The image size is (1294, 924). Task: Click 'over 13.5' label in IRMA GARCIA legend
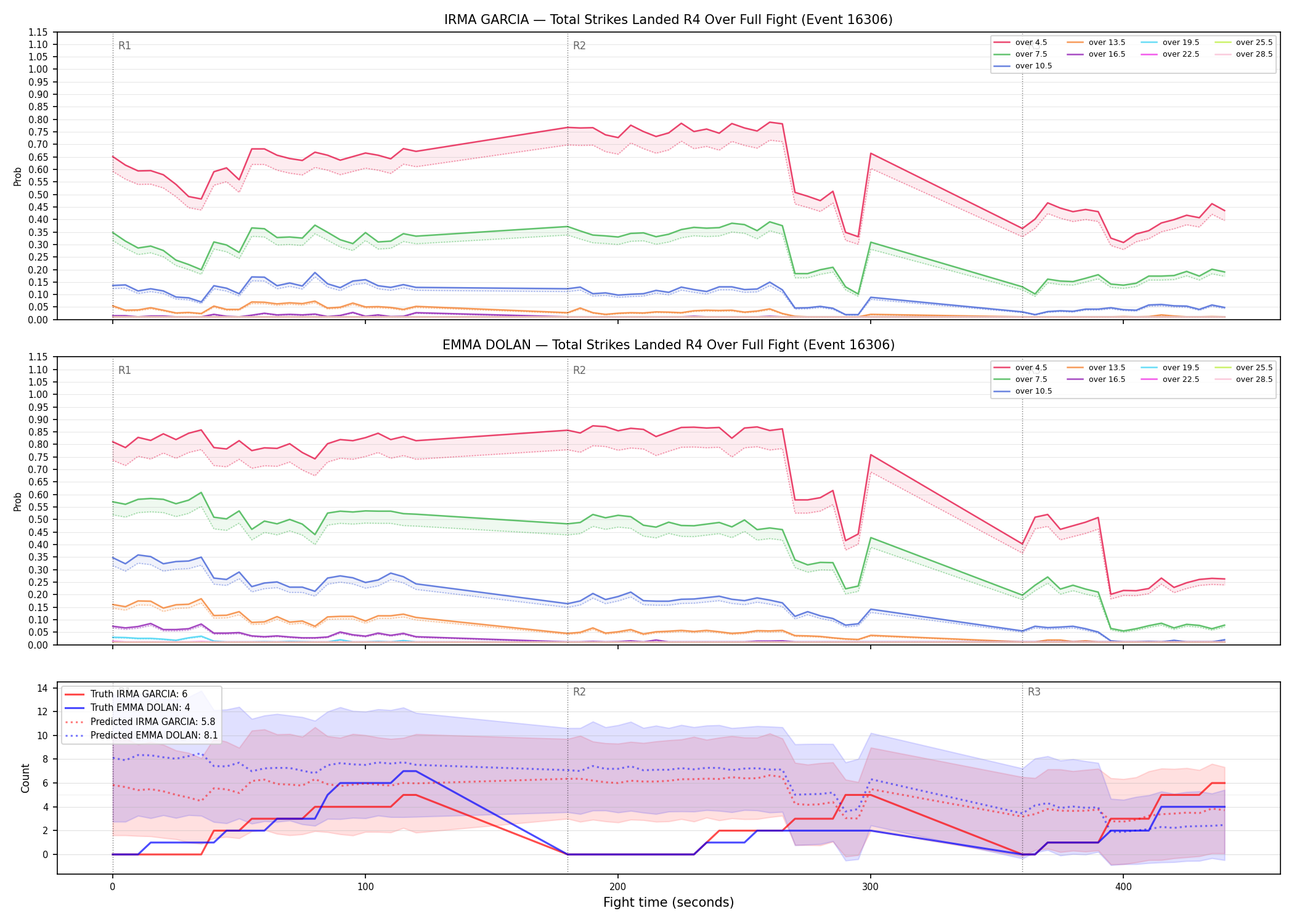tap(1107, 43)
